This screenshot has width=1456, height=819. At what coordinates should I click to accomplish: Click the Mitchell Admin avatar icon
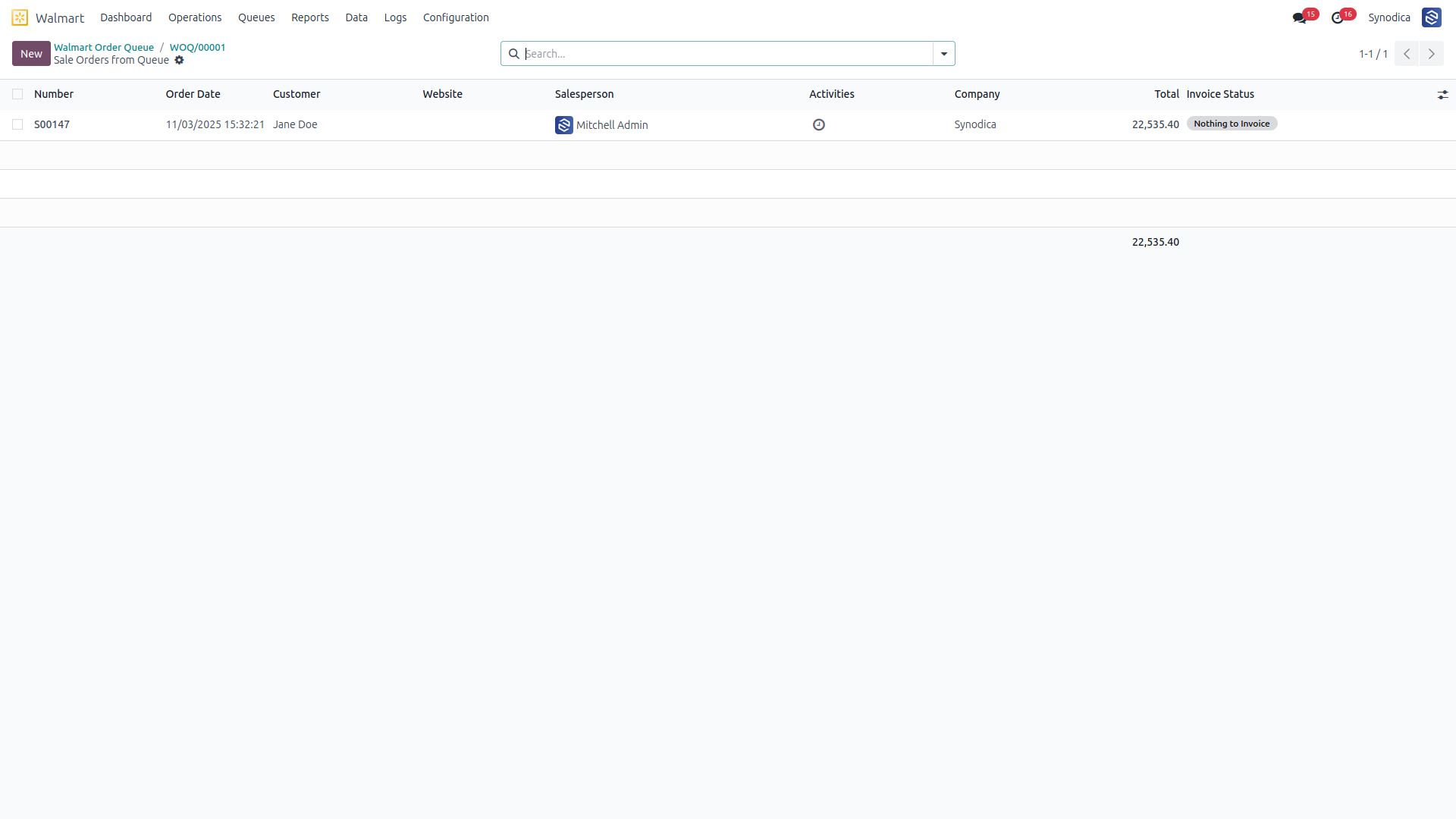563,125
